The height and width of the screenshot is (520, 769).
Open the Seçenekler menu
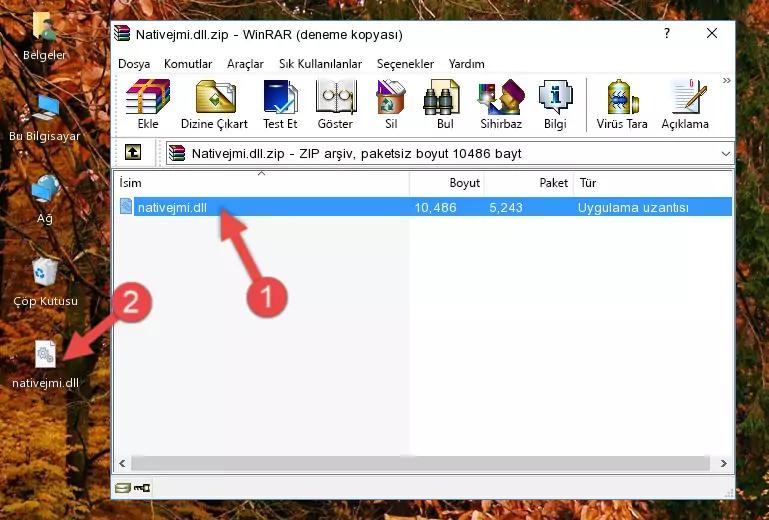point(405,64)
